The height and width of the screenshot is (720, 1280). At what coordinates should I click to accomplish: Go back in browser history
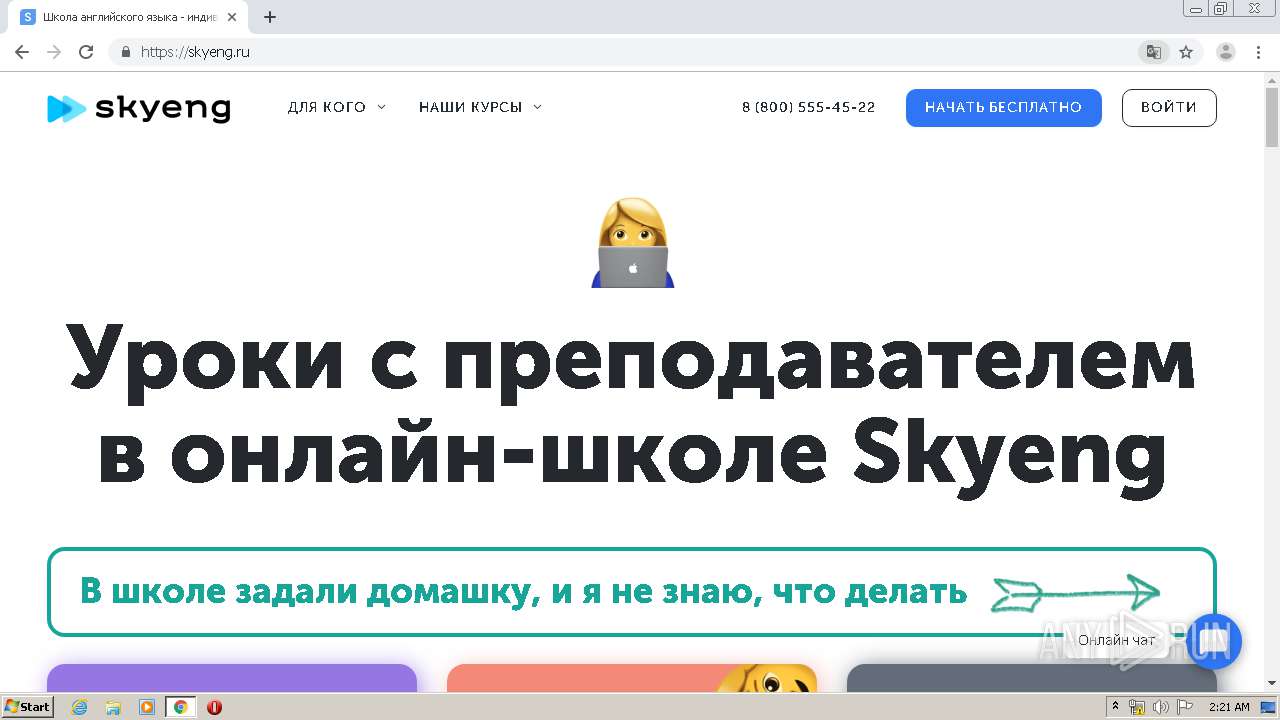click(22, 52)
